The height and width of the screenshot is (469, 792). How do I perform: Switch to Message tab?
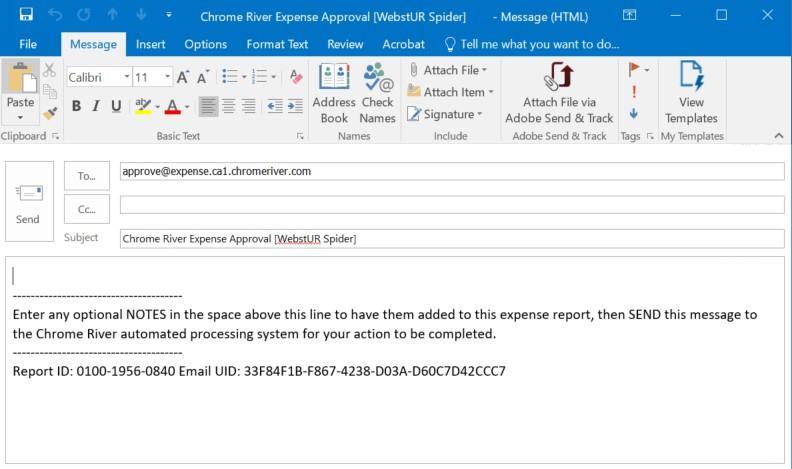[93, 44]
